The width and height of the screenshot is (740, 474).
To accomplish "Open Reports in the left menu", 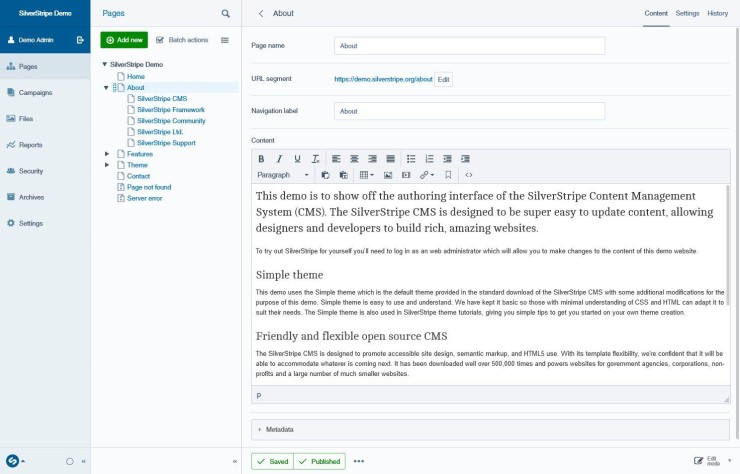I will (45, 145).
